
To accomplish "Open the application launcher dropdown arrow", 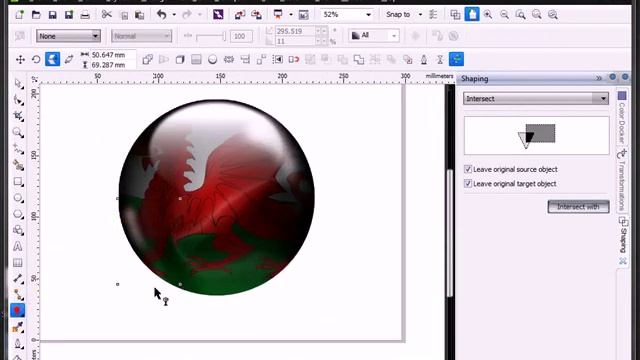I will click(291, 15).
